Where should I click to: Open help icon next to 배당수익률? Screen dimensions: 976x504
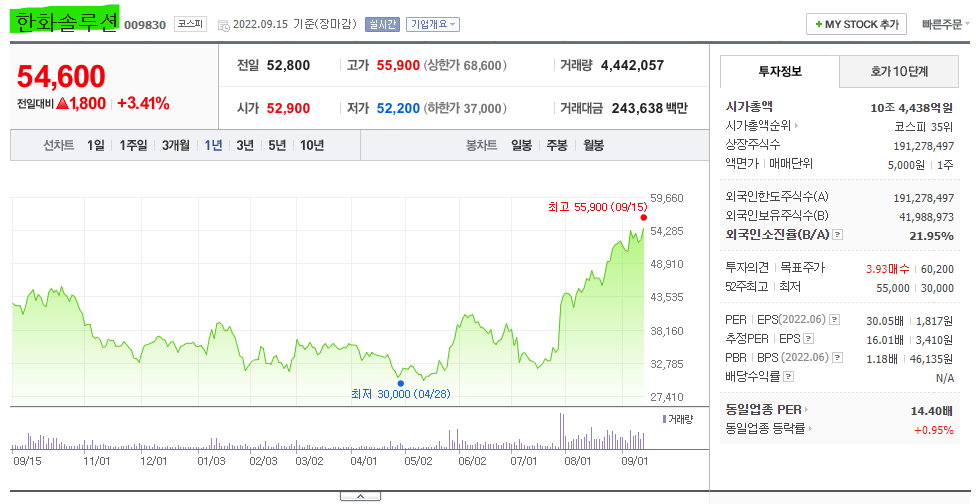(789, 376)
